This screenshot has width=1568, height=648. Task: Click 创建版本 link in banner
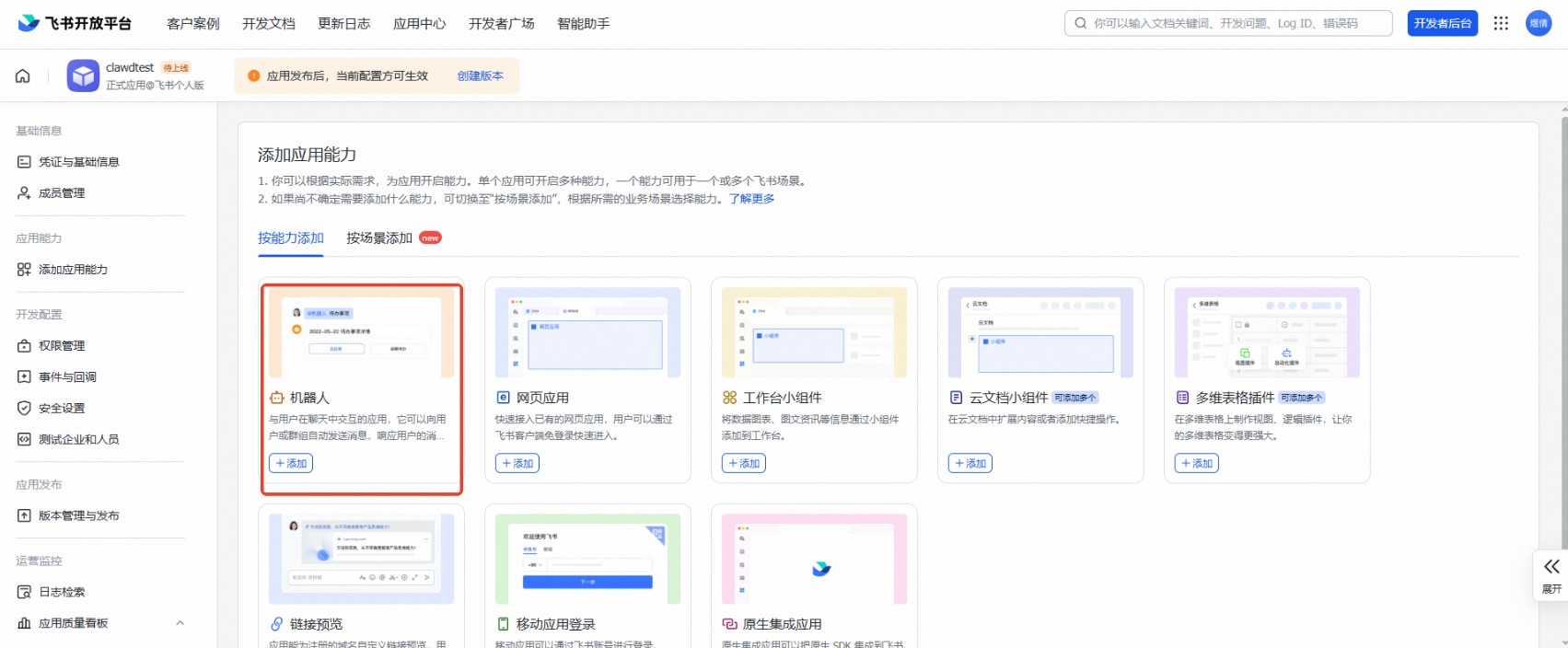[480, 76]
